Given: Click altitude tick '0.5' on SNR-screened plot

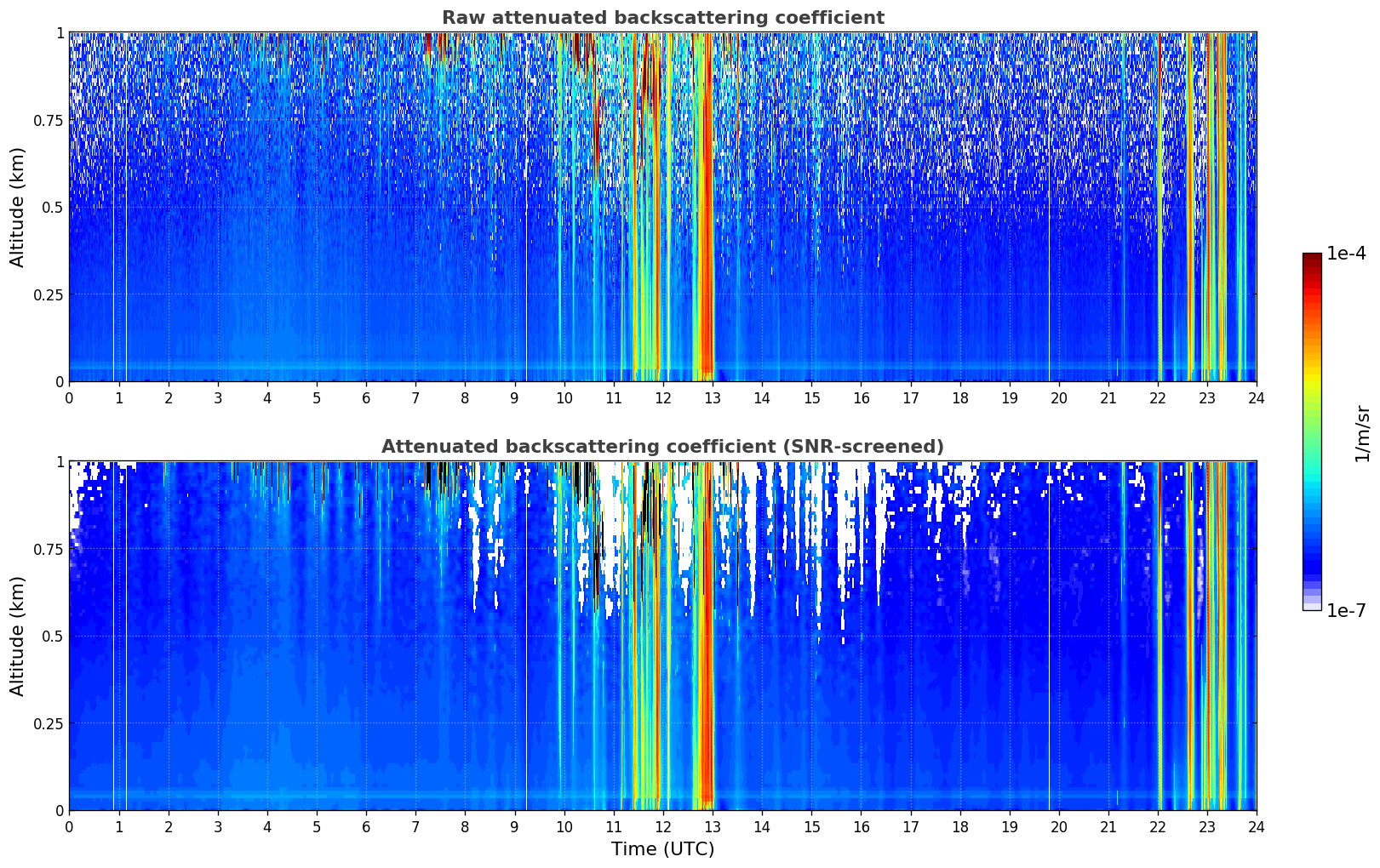Looking at the screenshot, I should [54, 637].
